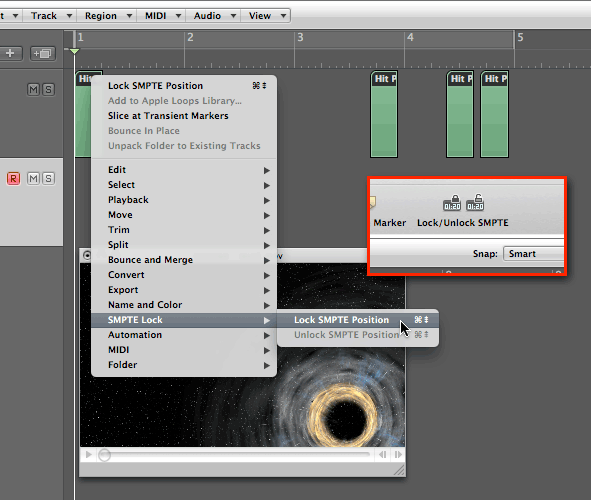591x500 pixels.
Task: Click the movie window resize grip
Action: tap(399, 470)
